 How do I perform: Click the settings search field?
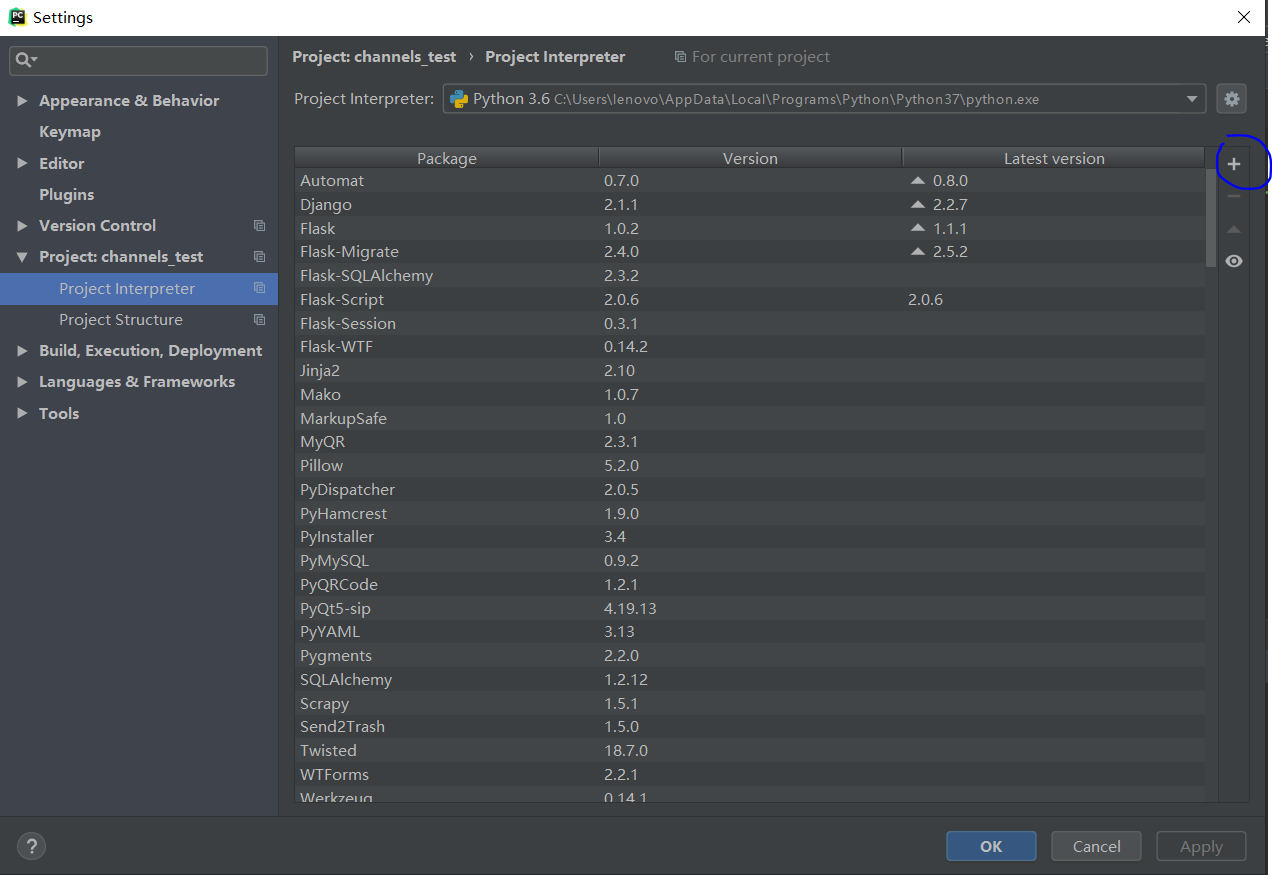(138, 61)
